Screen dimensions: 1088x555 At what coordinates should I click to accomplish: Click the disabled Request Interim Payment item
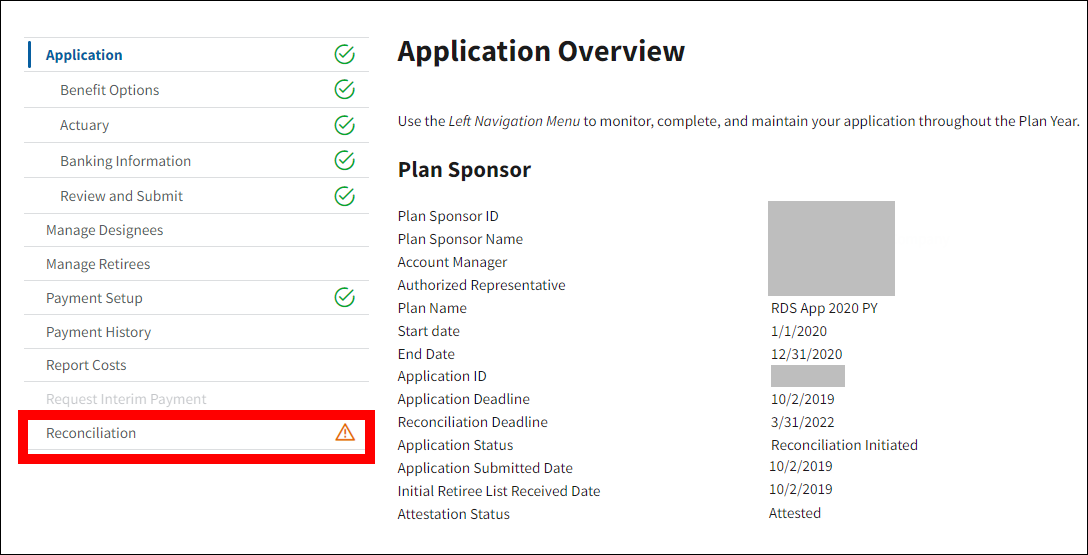click(x=126, y=399)
